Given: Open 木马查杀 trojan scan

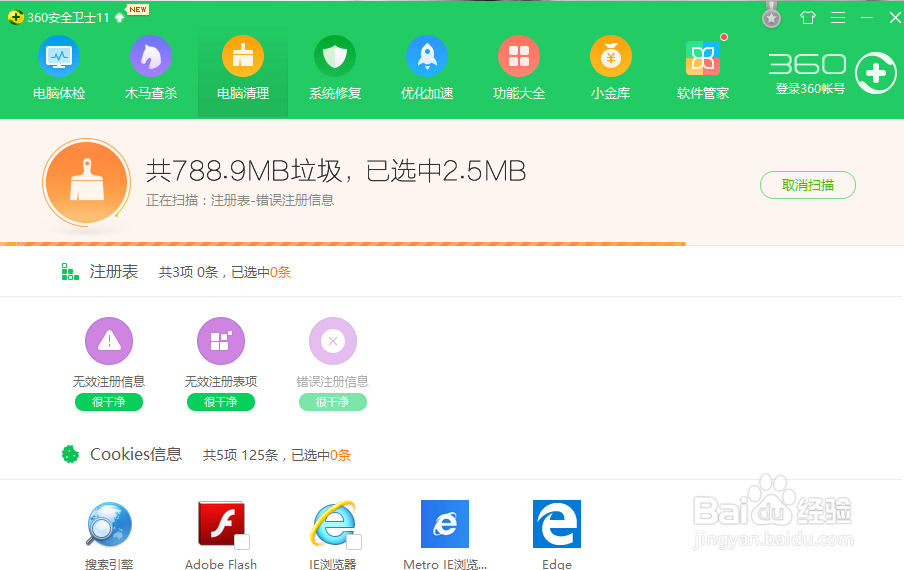Looking at the screenshot, I should 150,68.
